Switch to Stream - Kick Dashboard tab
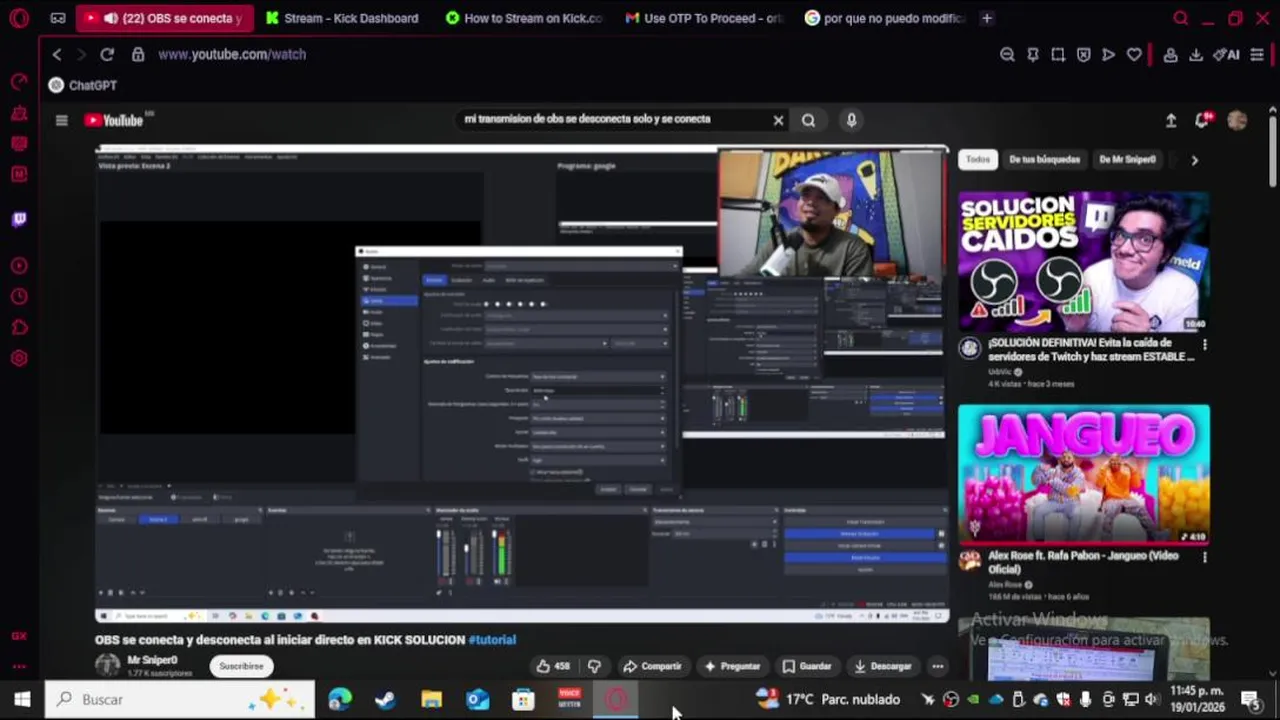1280x720 pixels. (342, 18)
